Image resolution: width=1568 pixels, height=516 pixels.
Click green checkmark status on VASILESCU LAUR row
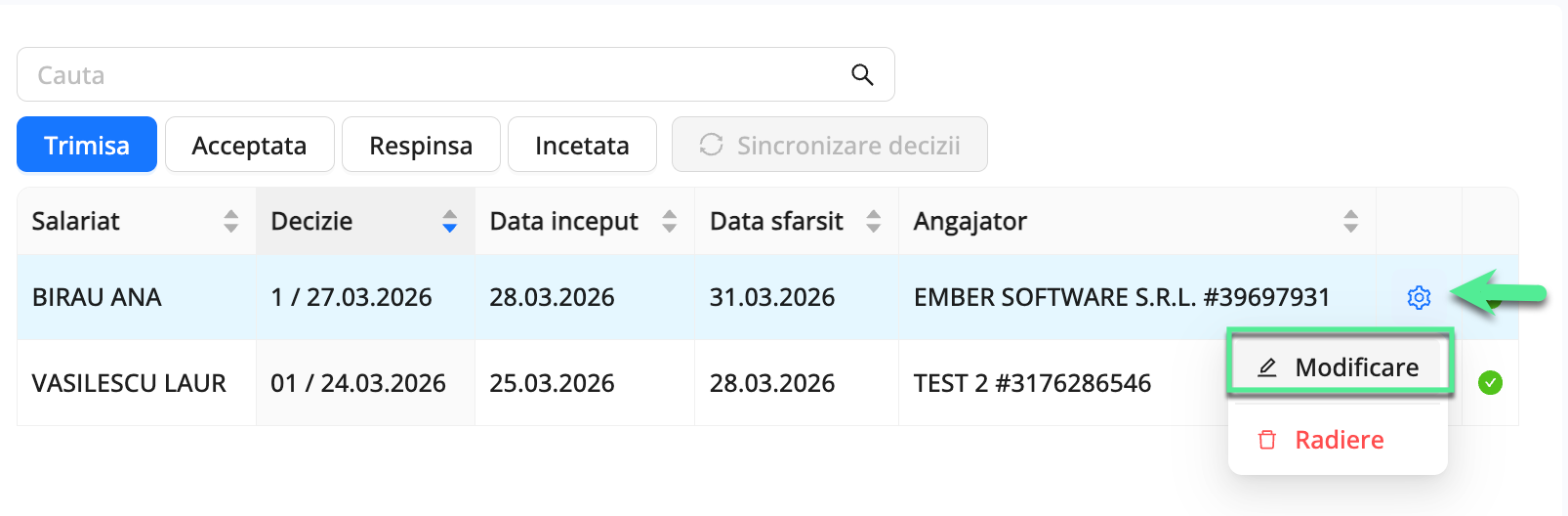pos(1490,383)
